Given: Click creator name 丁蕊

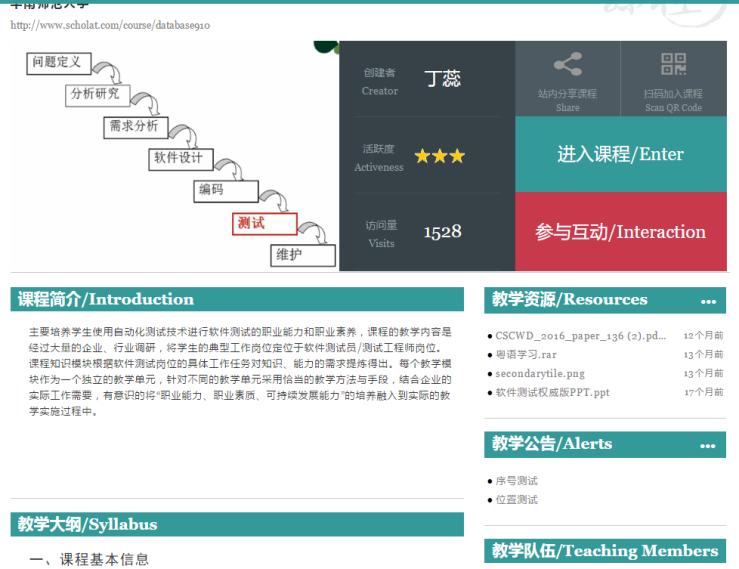Looking at the screenshot, I should pos(442,79).
